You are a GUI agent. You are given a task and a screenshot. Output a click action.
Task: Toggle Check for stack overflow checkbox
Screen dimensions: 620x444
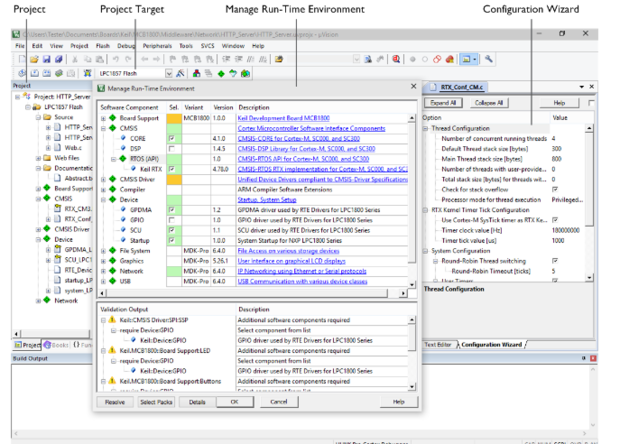pyautogui.click(x=555, y=189)
